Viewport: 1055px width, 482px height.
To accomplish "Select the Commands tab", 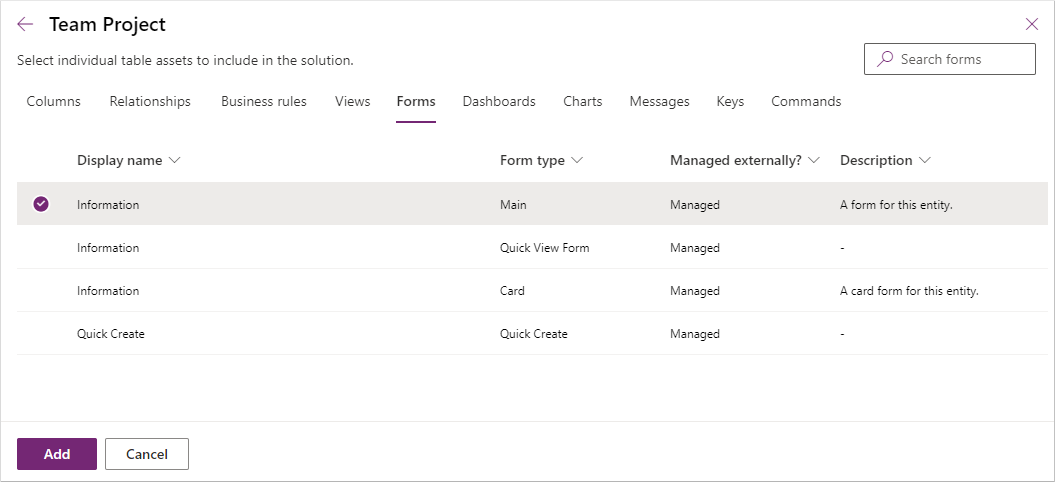I will pyautogui.click(x=806, y=101).
